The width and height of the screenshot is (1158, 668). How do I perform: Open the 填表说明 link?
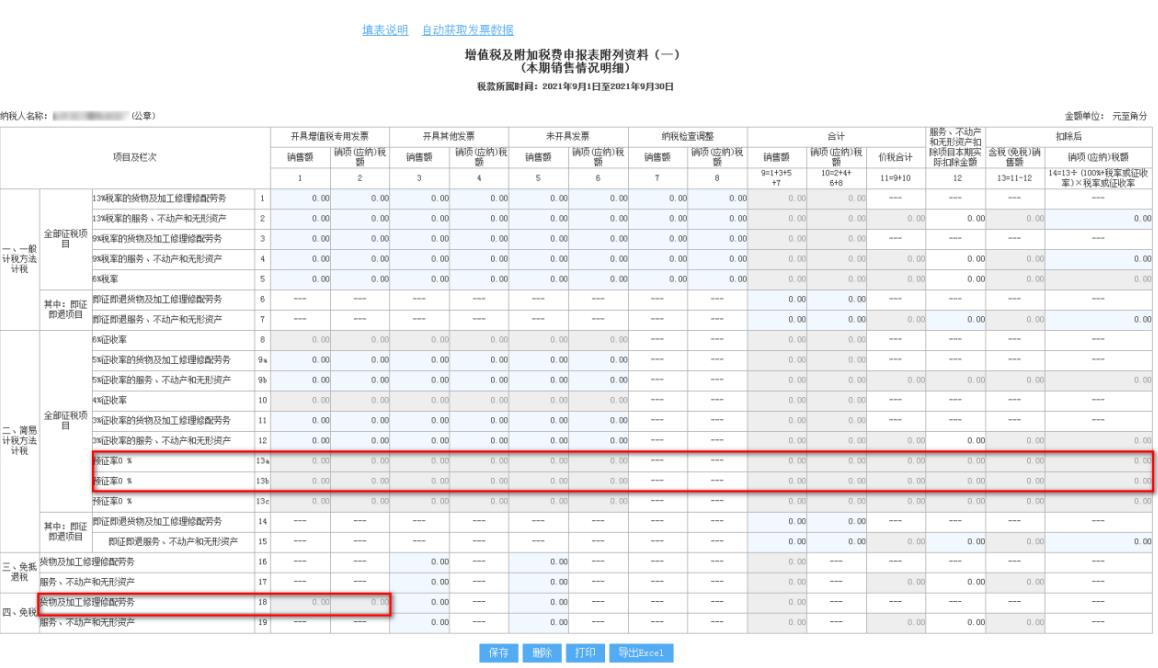click(x=384, y=31)
